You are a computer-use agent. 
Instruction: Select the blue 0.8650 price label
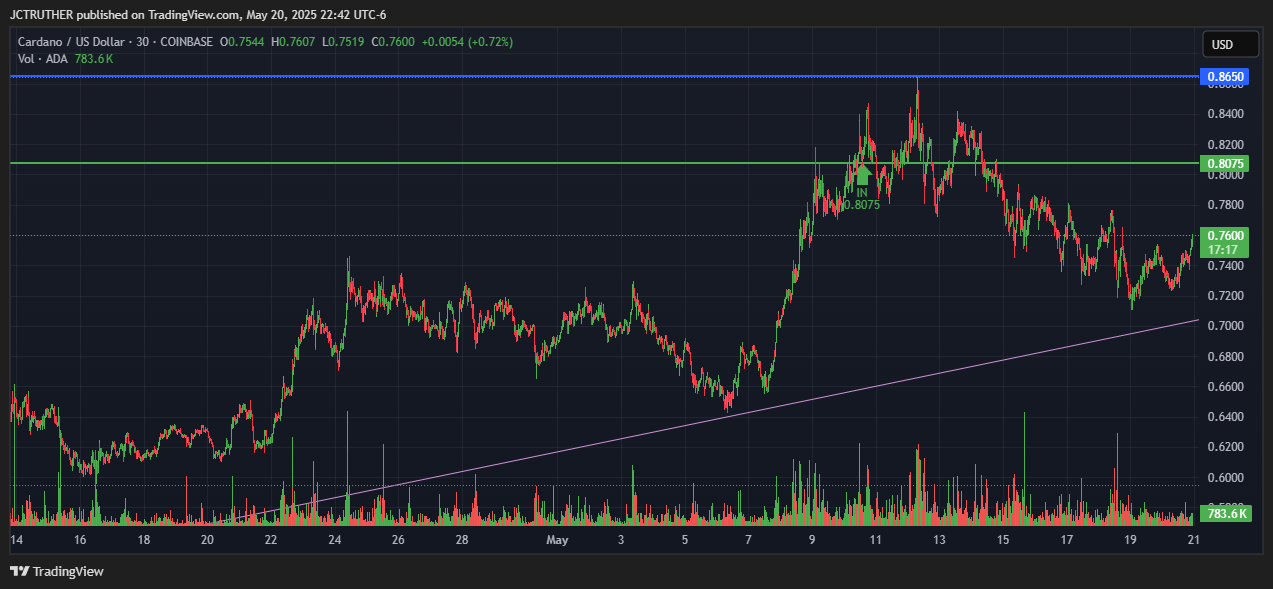(1225, 76)
